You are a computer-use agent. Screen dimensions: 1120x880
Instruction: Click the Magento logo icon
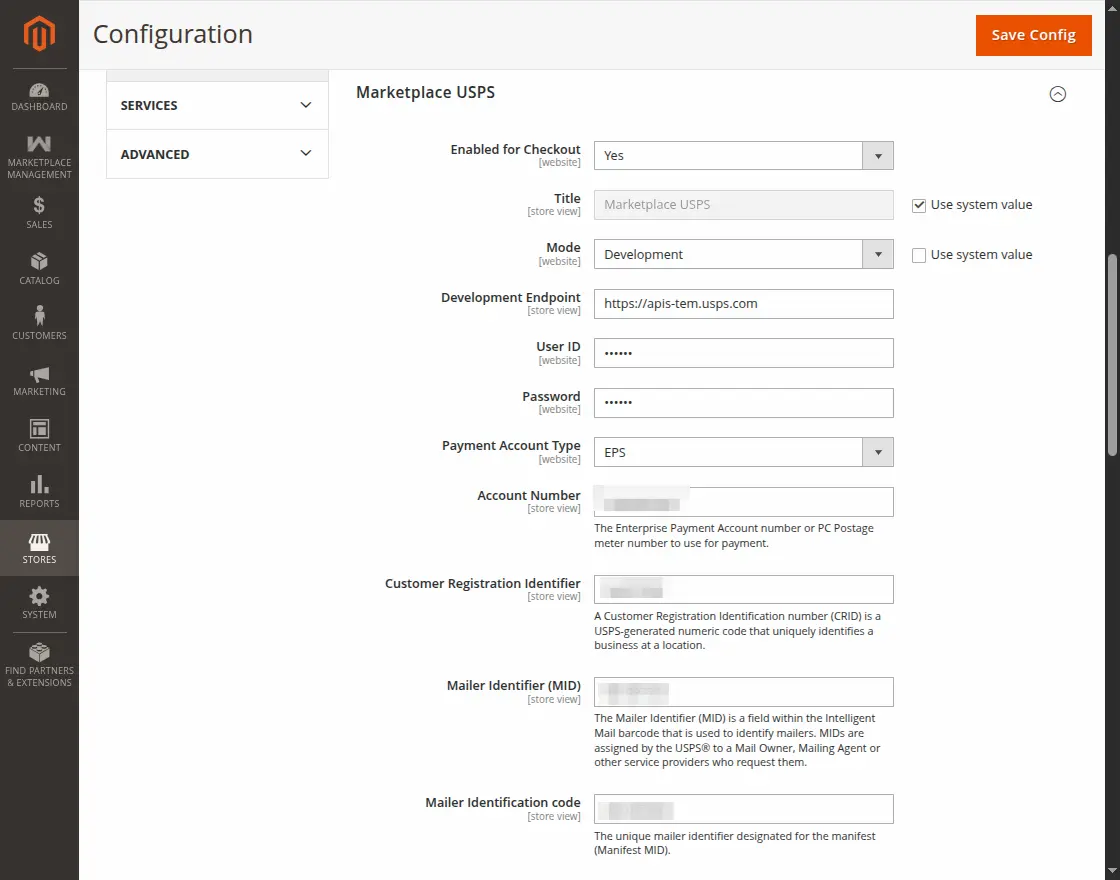pyautogui.click(x=39, y=35)
